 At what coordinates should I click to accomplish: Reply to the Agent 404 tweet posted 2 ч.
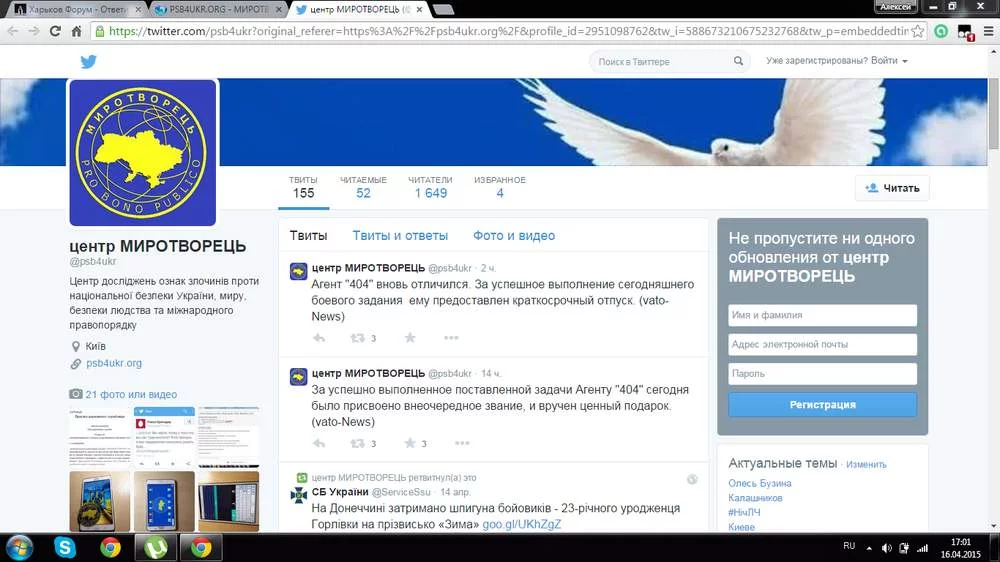(319, 338)
